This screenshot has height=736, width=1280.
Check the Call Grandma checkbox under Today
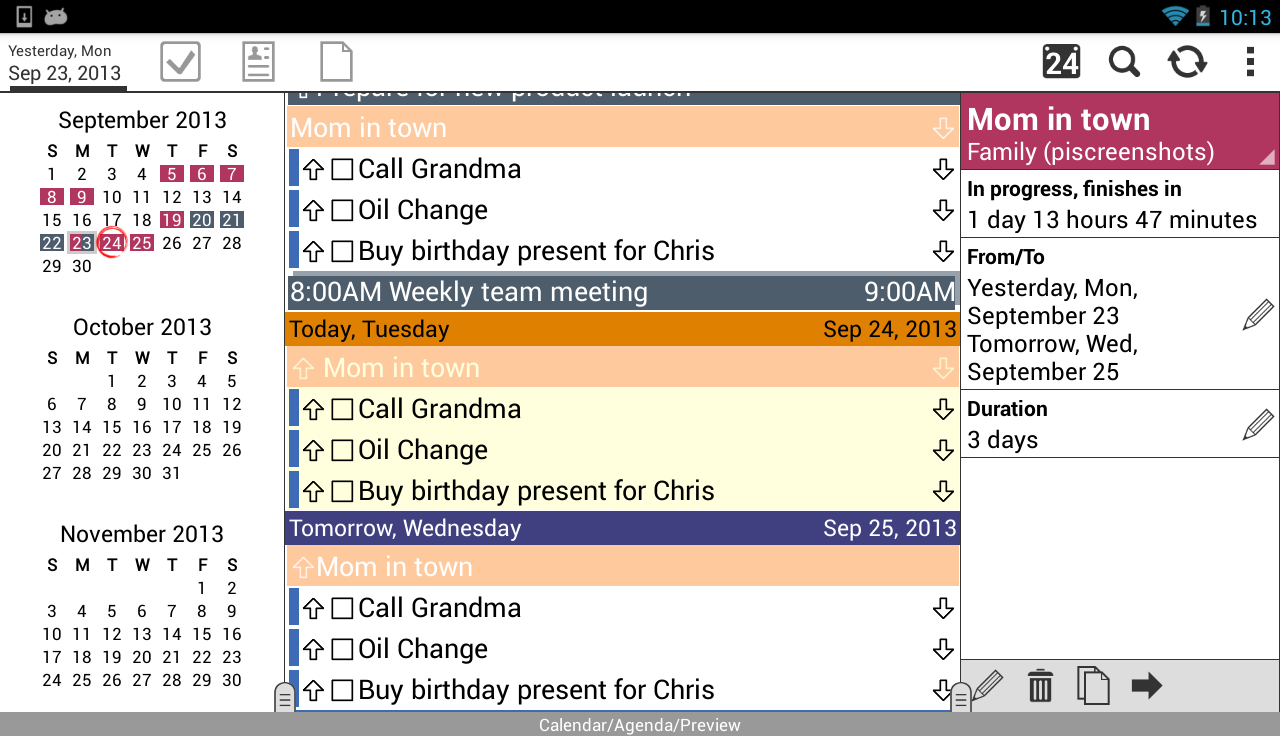point(342,409)
